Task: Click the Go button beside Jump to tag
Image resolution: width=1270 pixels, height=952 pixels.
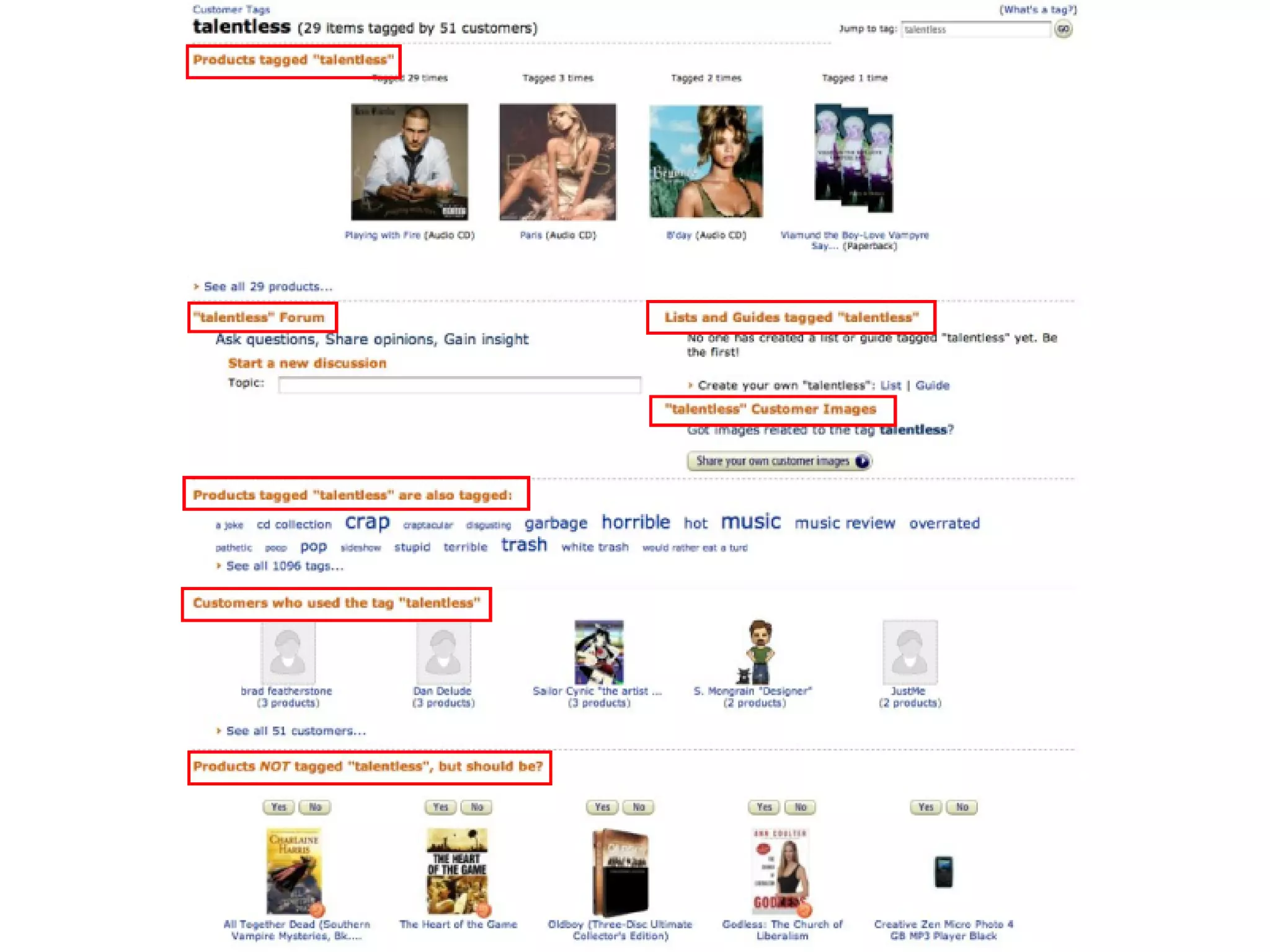Action: [x=1063, y=29]
